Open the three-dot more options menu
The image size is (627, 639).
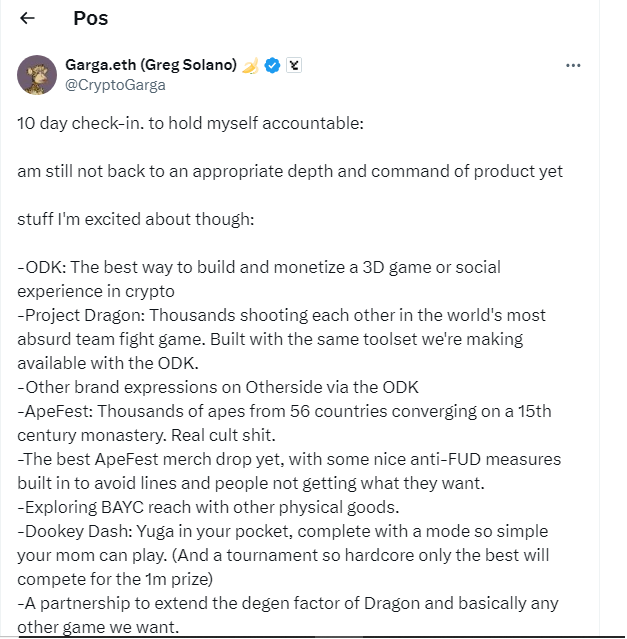573,66
